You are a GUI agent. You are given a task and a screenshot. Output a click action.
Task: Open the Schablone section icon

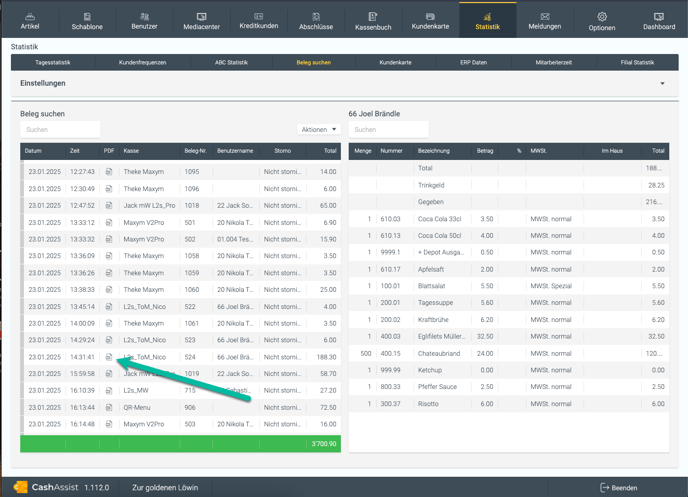pos(87,17)
